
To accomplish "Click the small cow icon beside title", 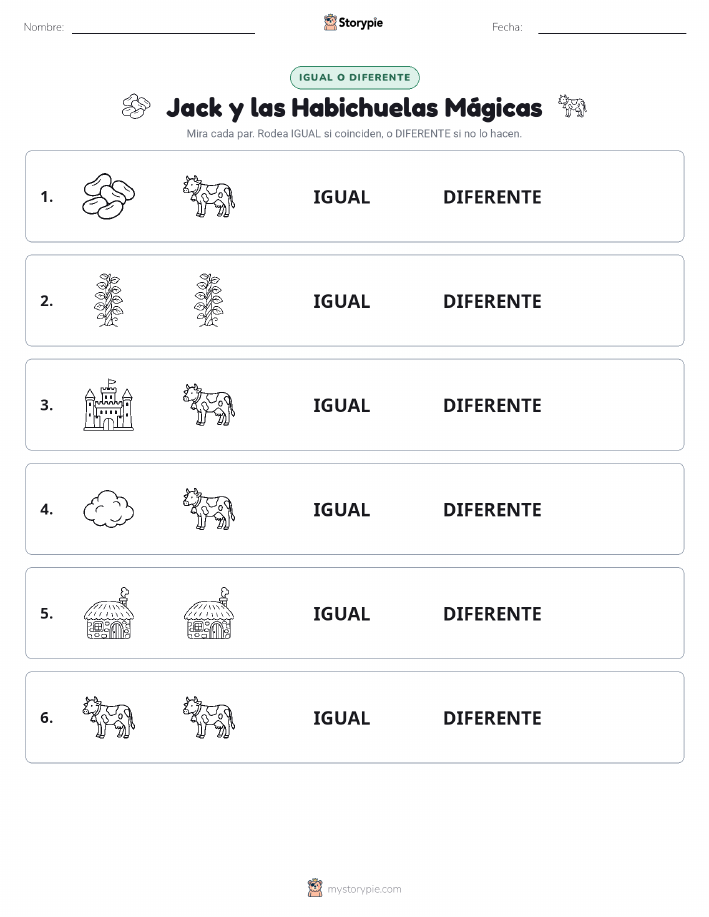I will coord(572,106).
